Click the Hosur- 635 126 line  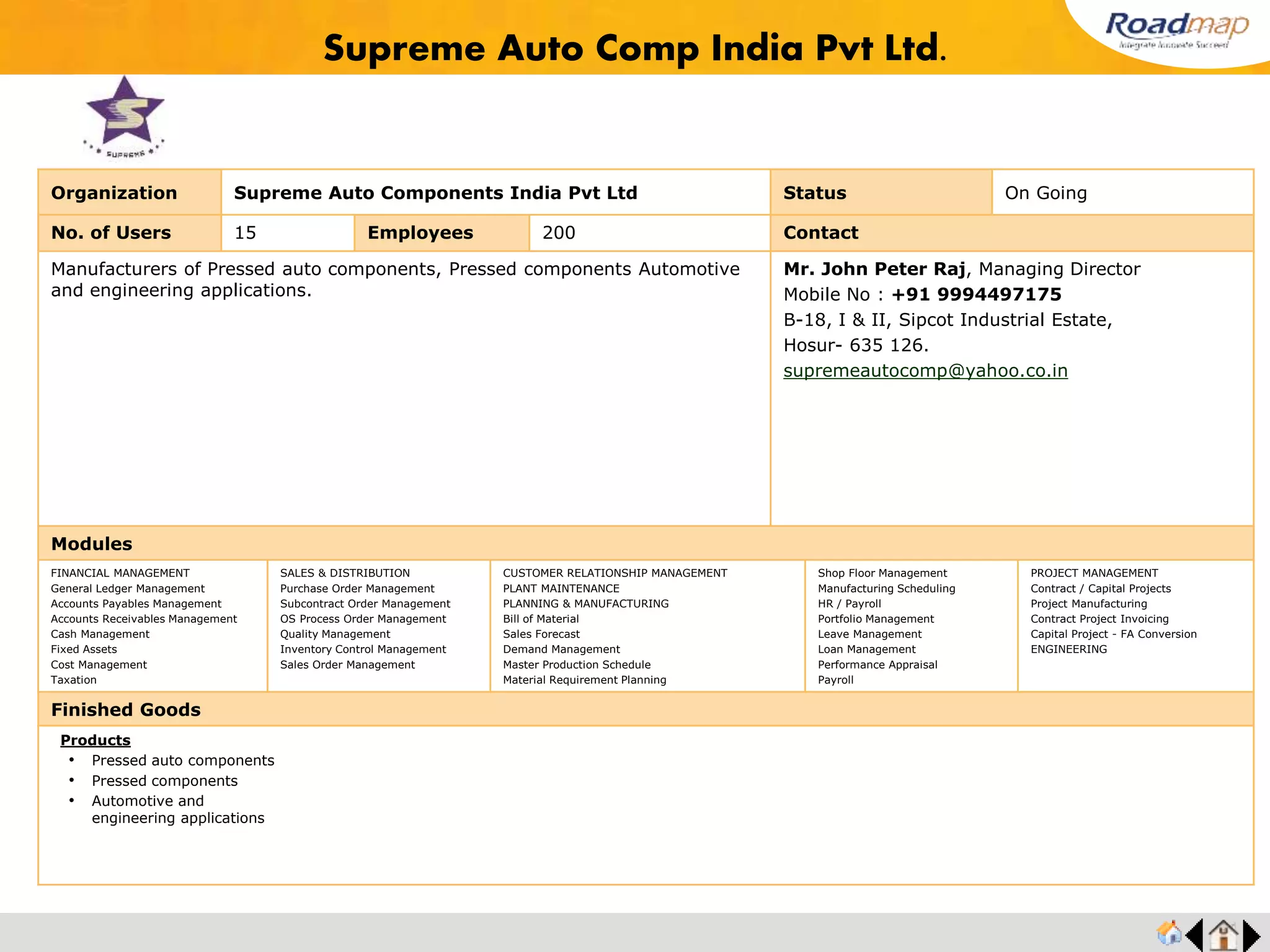[x=856, y=345]
